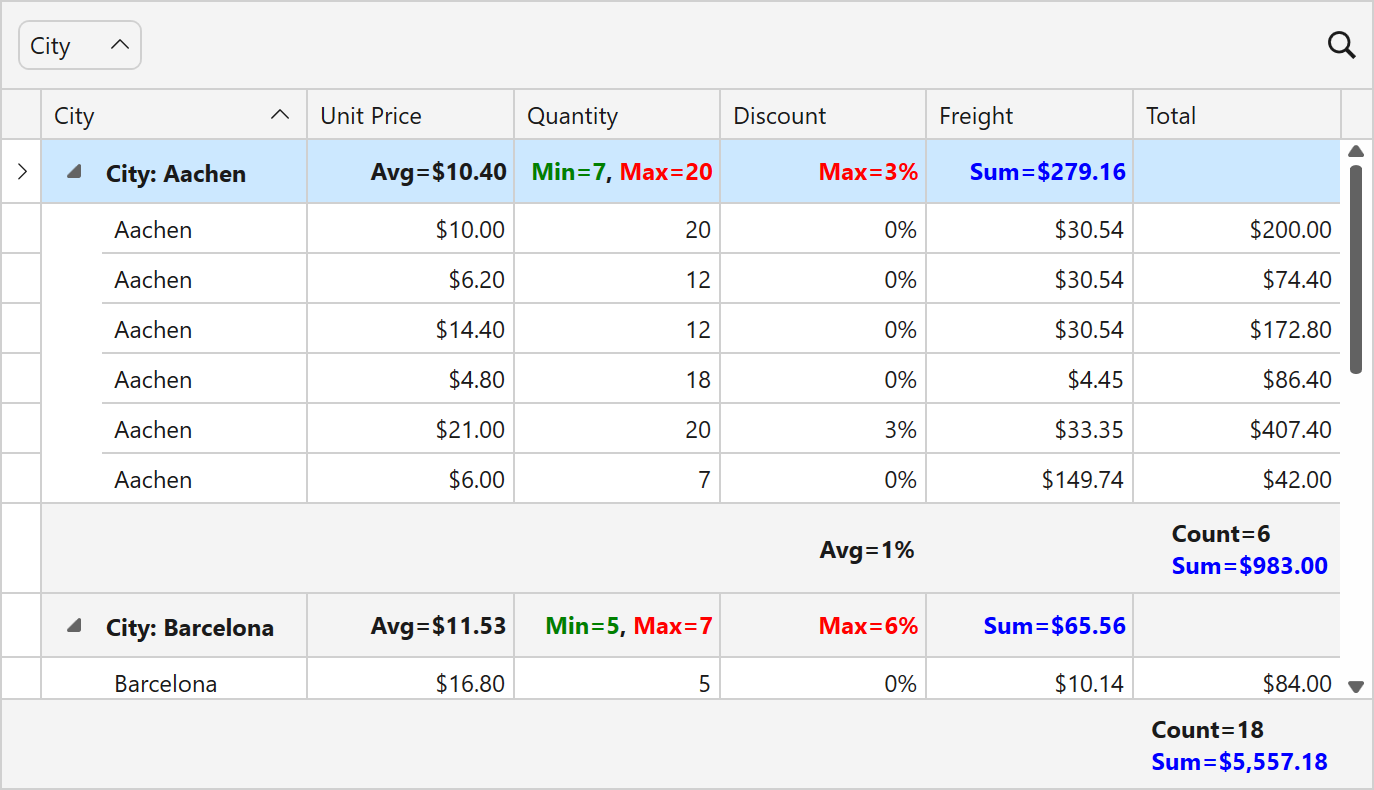The height and width of the screenshot is (790, 1374).
Task: Click the Sum=$983.00 group footer
Action: (1249, 566)
